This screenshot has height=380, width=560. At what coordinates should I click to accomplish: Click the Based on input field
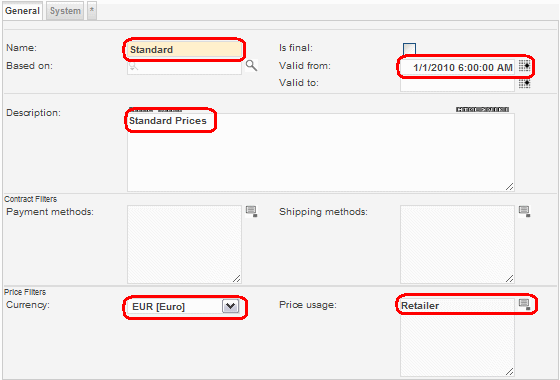[184, 67]
